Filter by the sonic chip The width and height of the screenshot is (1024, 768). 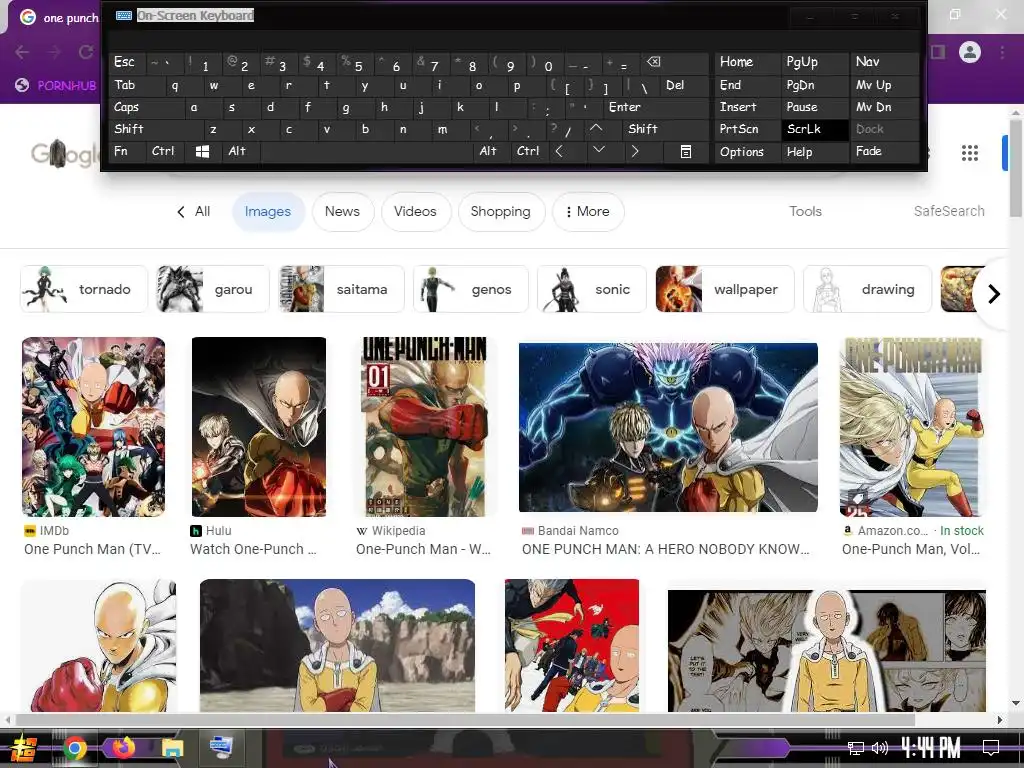592,289
